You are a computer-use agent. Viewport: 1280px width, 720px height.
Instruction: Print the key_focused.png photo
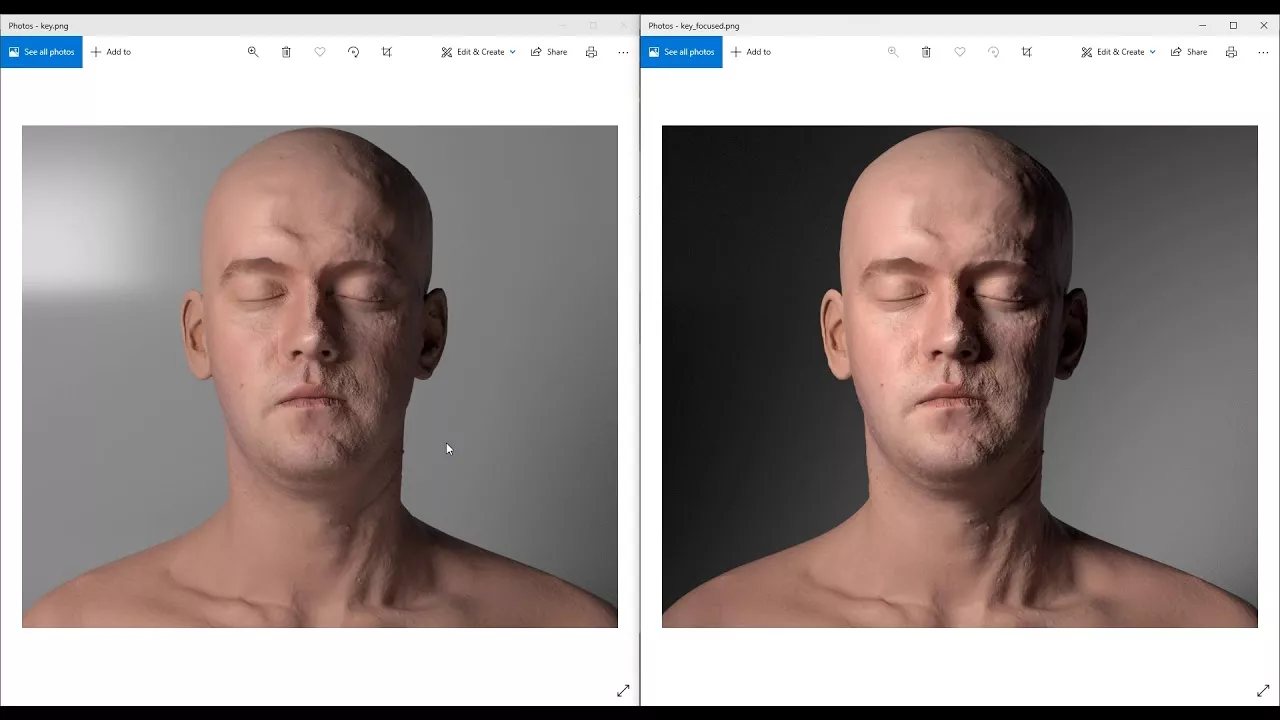[1231, 52]
